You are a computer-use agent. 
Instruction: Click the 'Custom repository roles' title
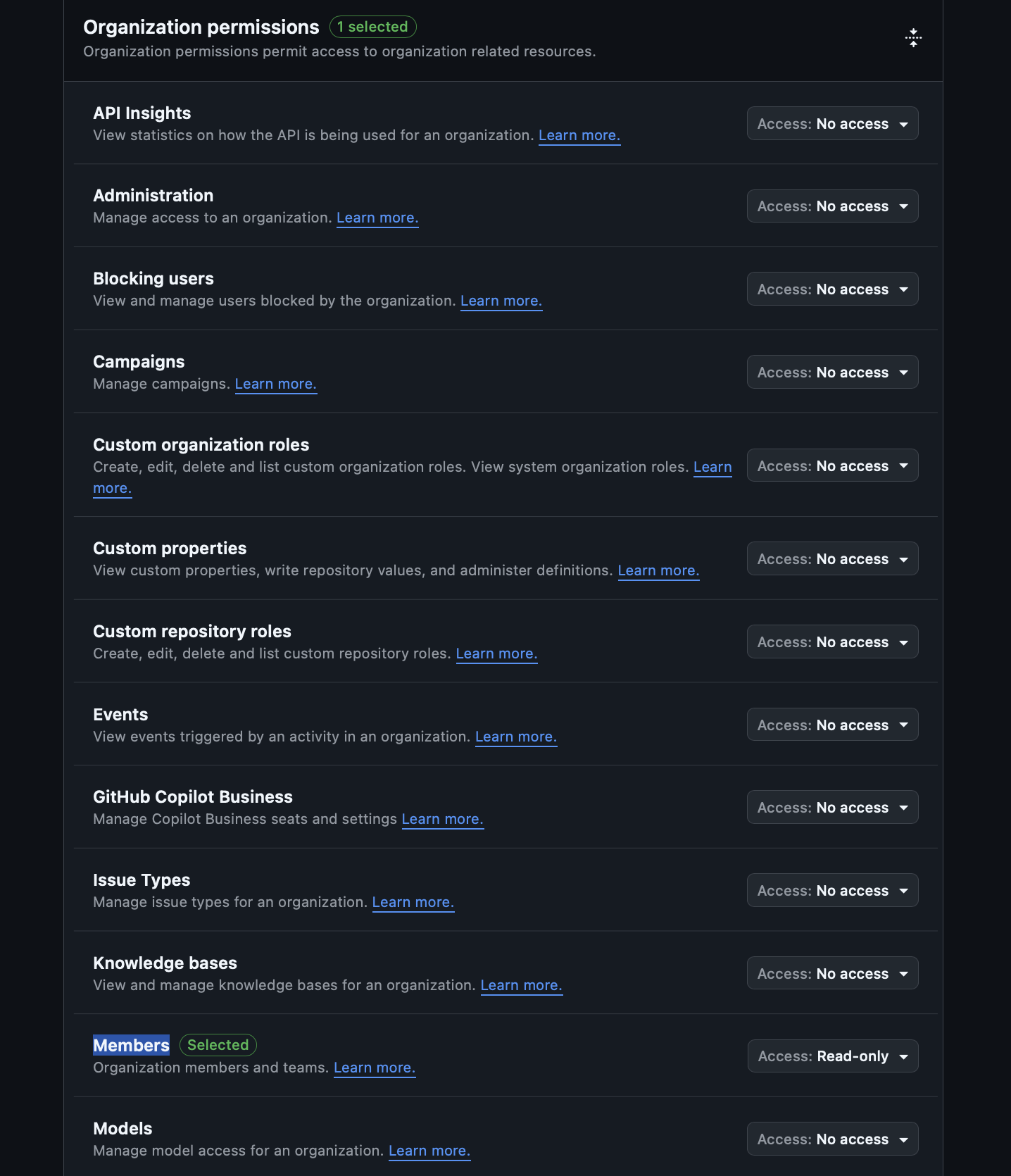(192, 632)
